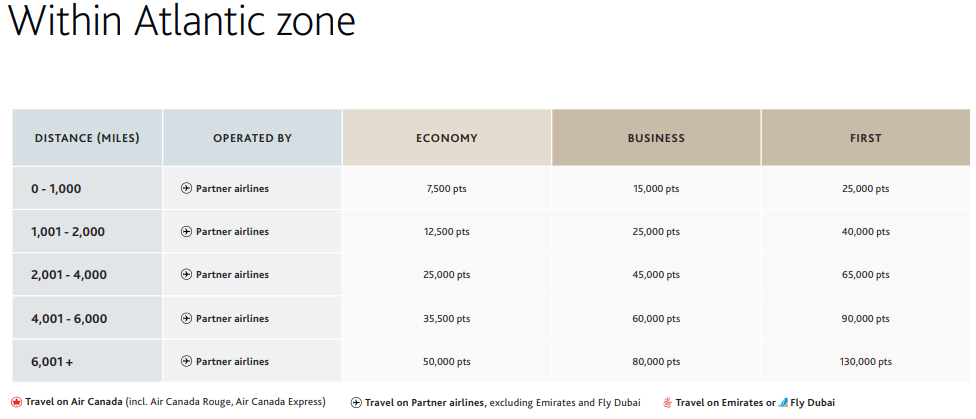Click the 130,000 pts First class cell
Viewport: 976px width, 419px height.
pyautogui.click(x=866, y=362)
